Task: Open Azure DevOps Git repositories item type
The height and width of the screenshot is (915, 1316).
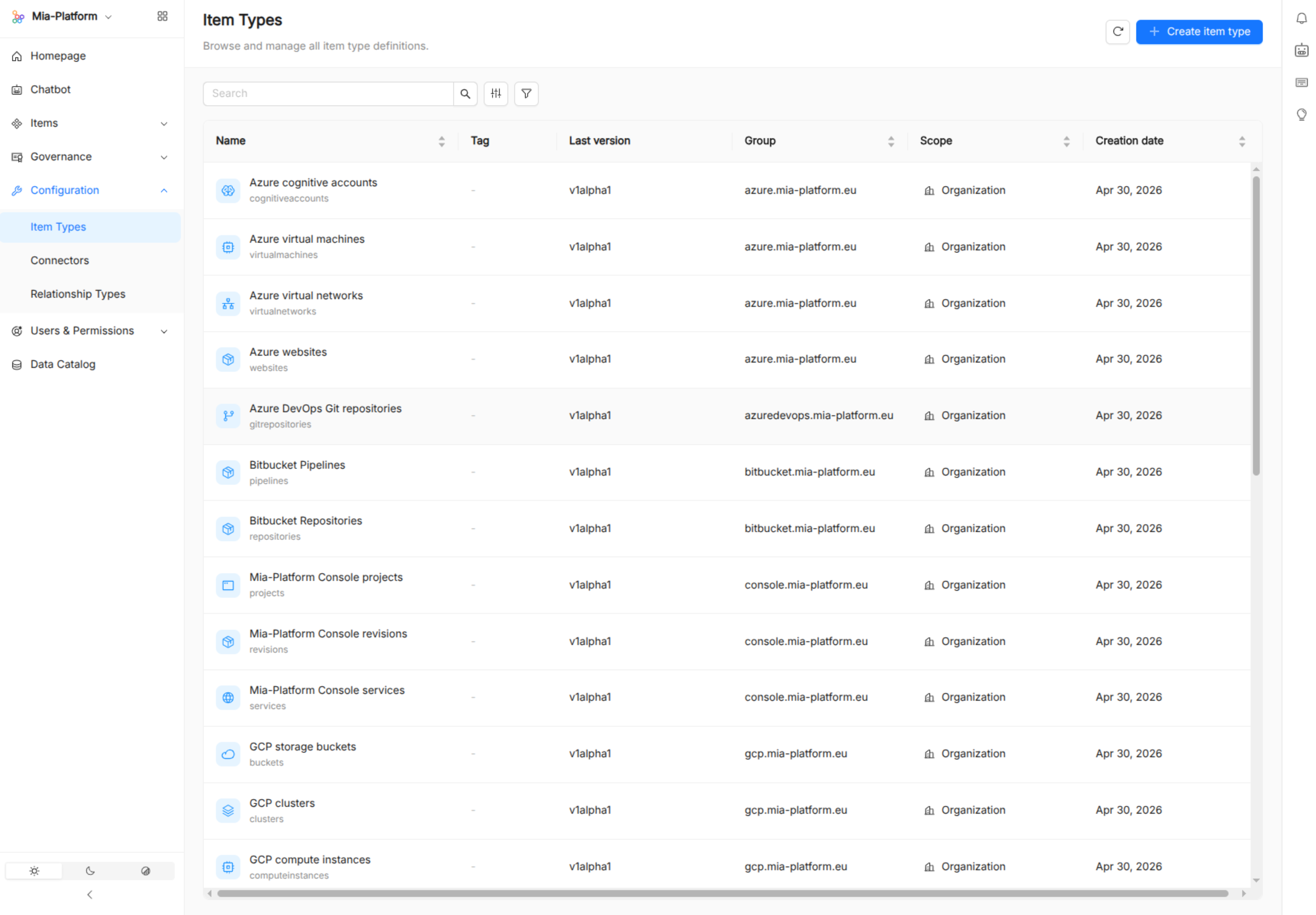Action: [x=326, y=408]
